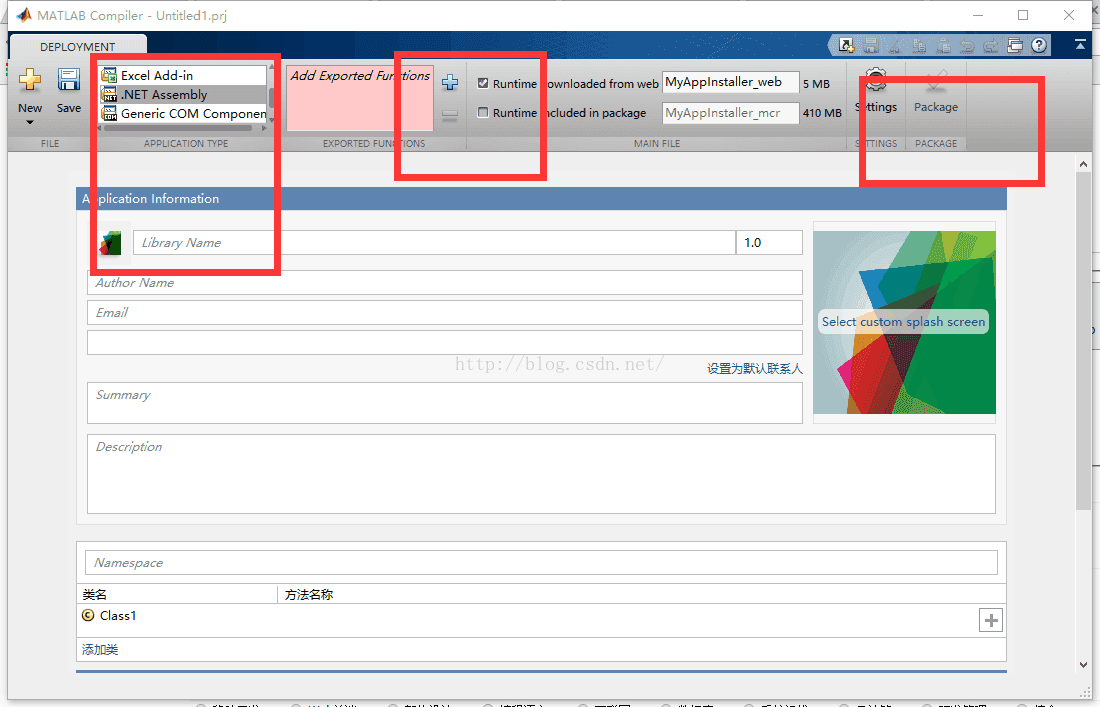Click the New project plus icon
The width and height of the screenshot is (1100, 707).
tap(29, 79)
